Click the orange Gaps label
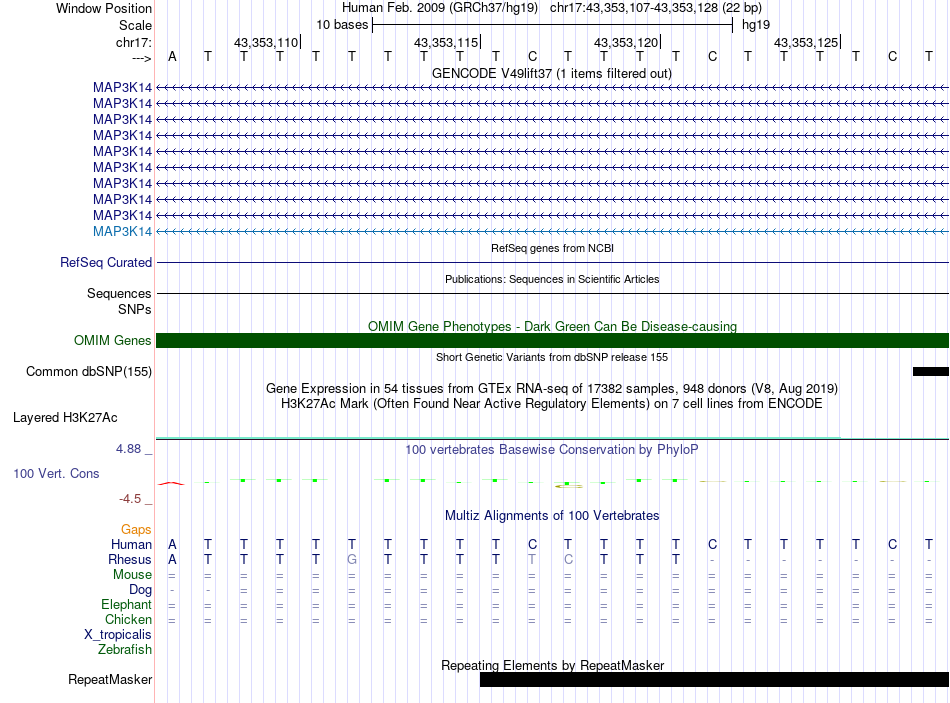This screenshot has height=703, width=950. pyautogui.click(x=136, y=530)
